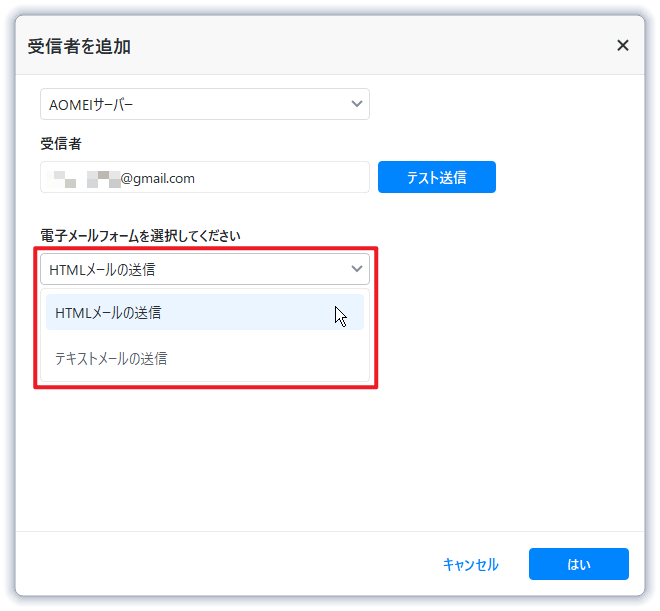Click the empty footer area left of キャンセル

pyautogui.click(x=220, y=564)
